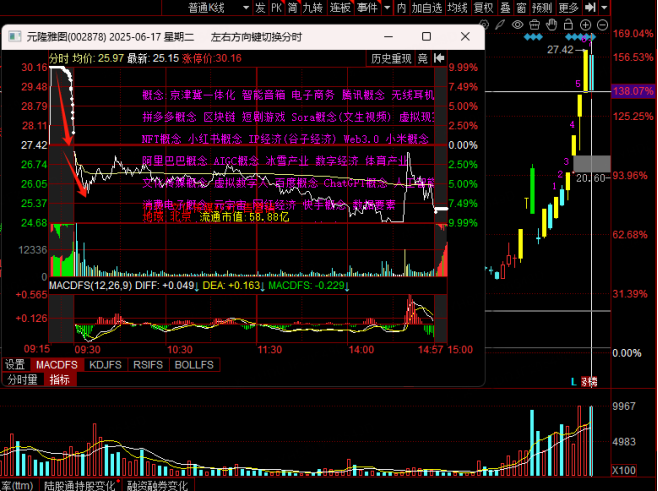Switch to the MACDFS indicator tab

coord(57,365)
